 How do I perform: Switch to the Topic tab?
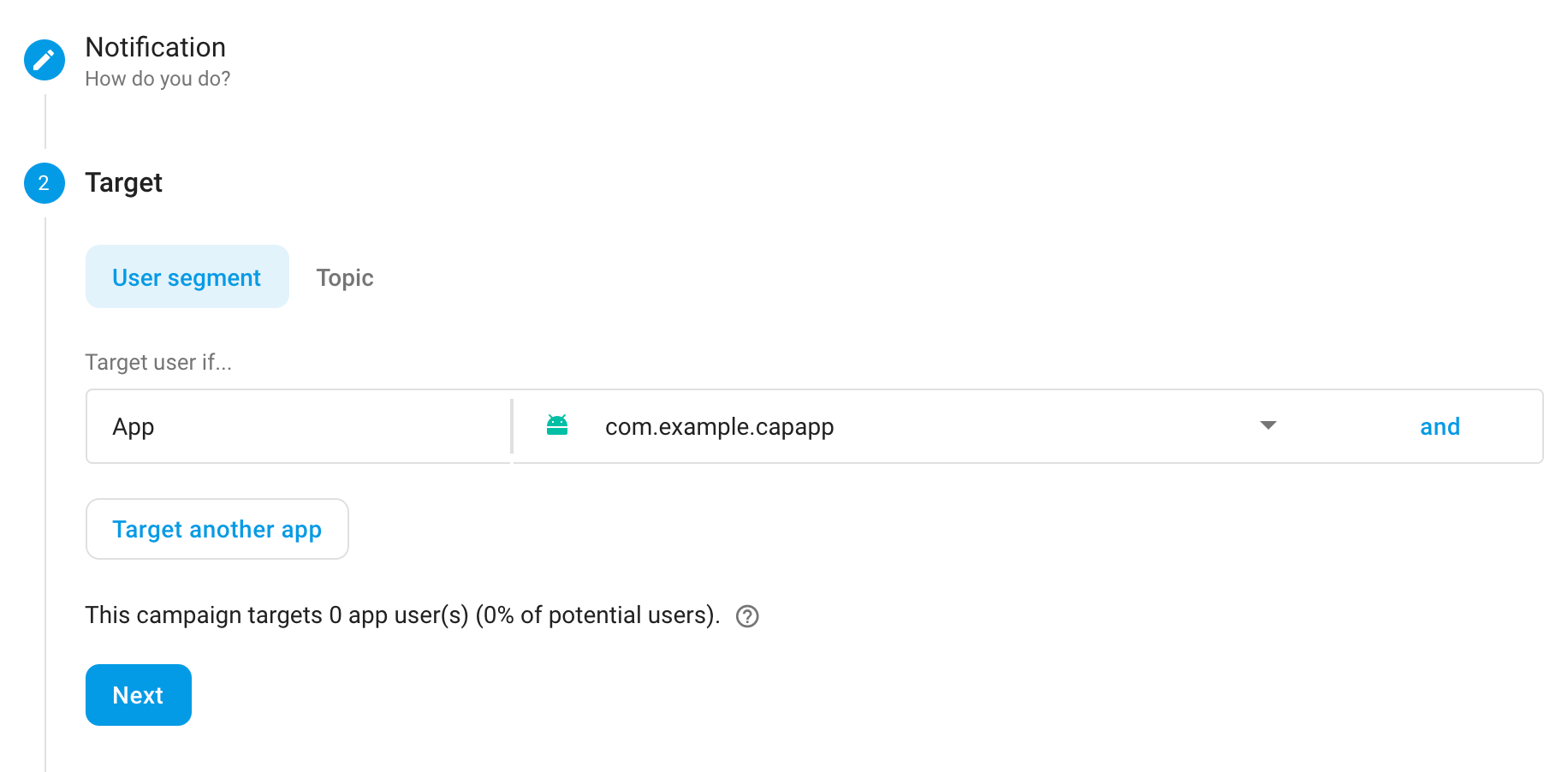click(x=345, y=276)
